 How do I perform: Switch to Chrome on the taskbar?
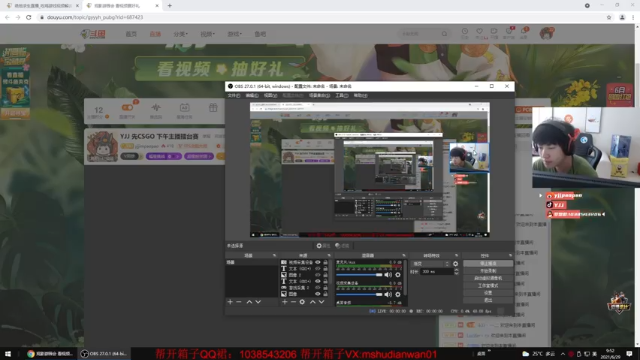tap(50, 353)
